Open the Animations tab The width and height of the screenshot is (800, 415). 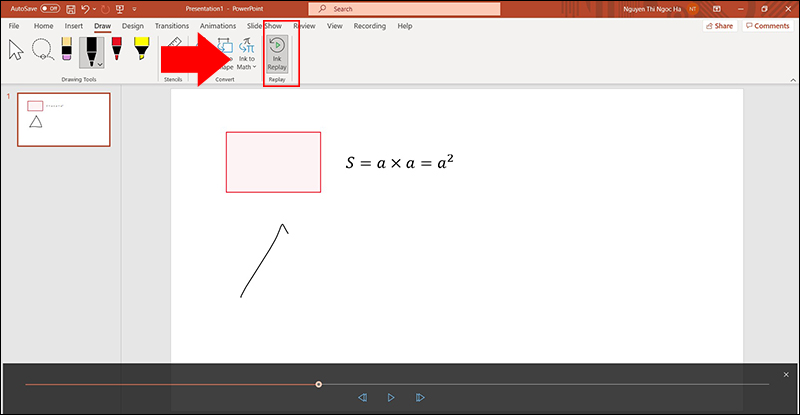pos(218,26)
